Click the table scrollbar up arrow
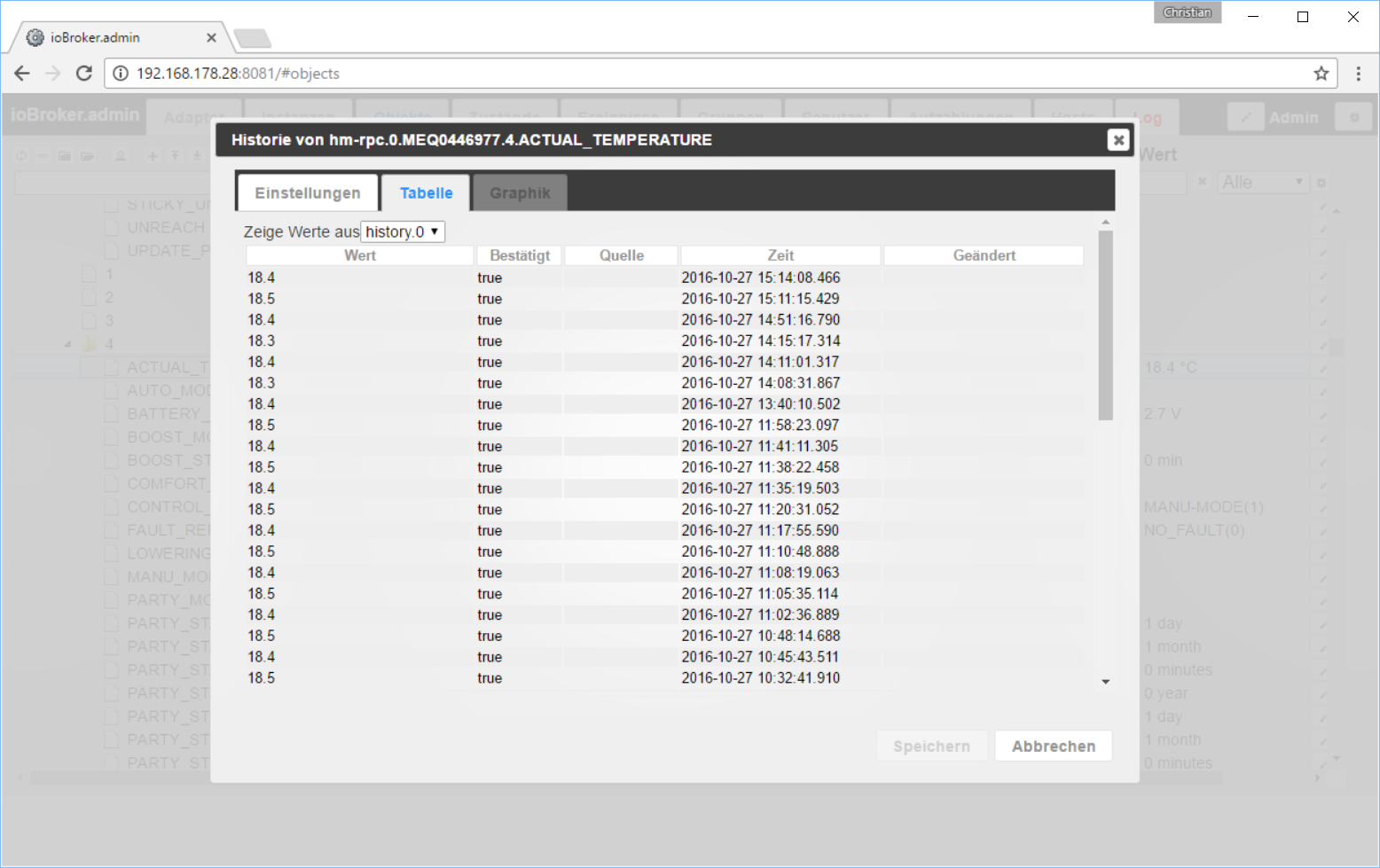The image size is (1380, 868). click(x=1105, y=222)
